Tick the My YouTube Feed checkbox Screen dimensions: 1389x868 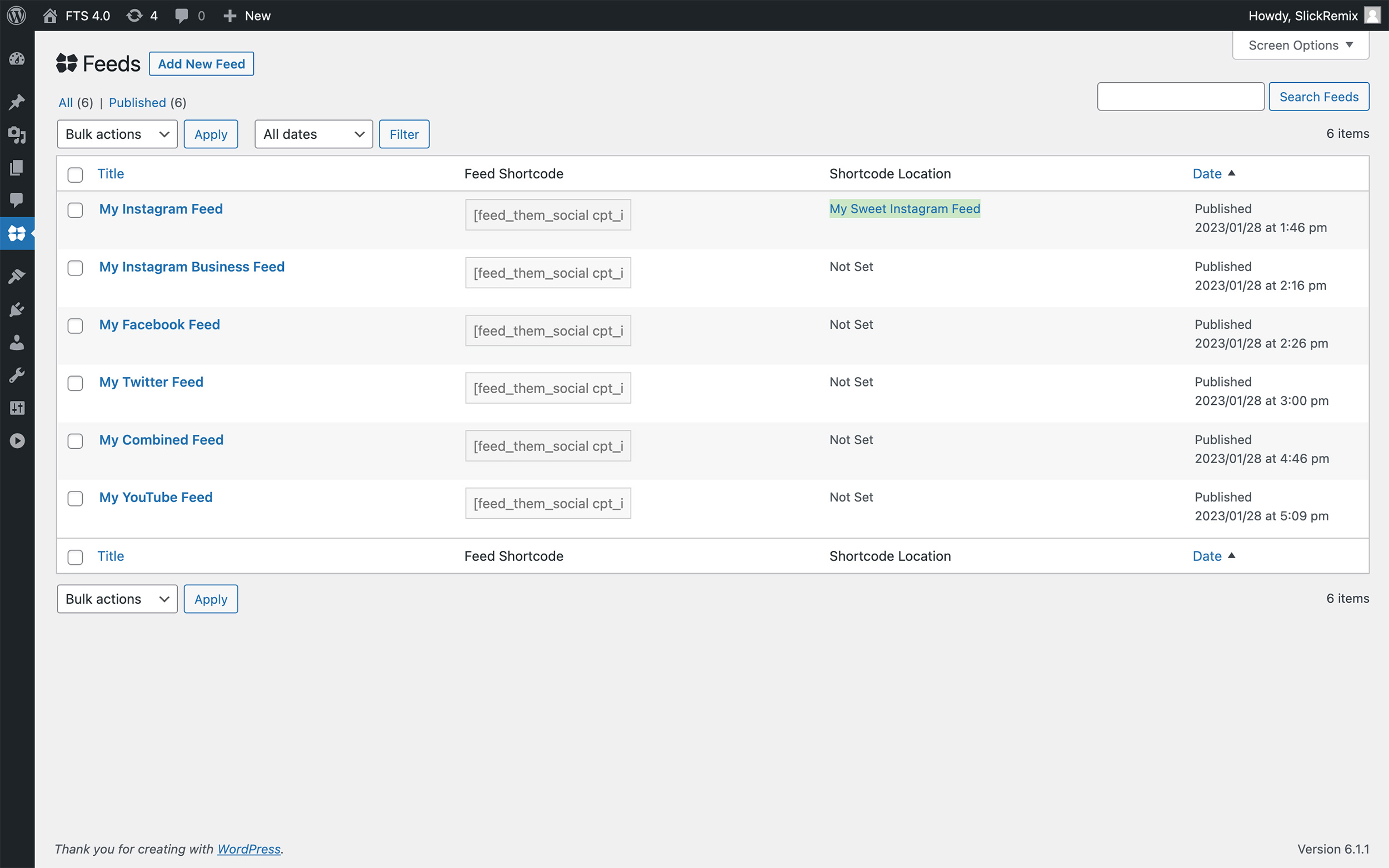tap(75, 498)
